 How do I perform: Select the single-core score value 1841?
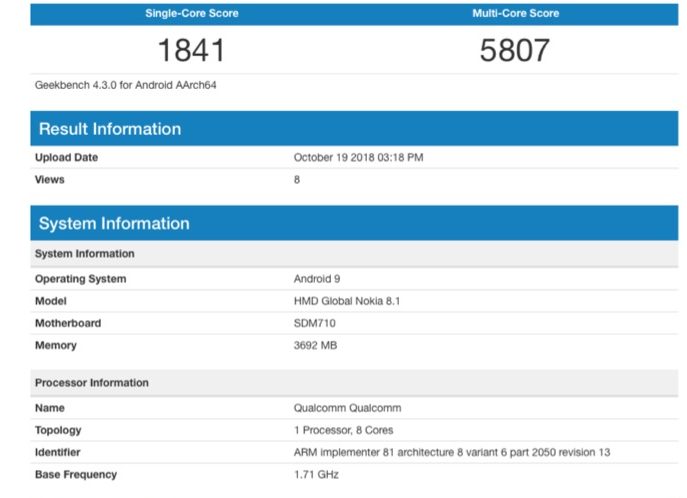[191, 50]
